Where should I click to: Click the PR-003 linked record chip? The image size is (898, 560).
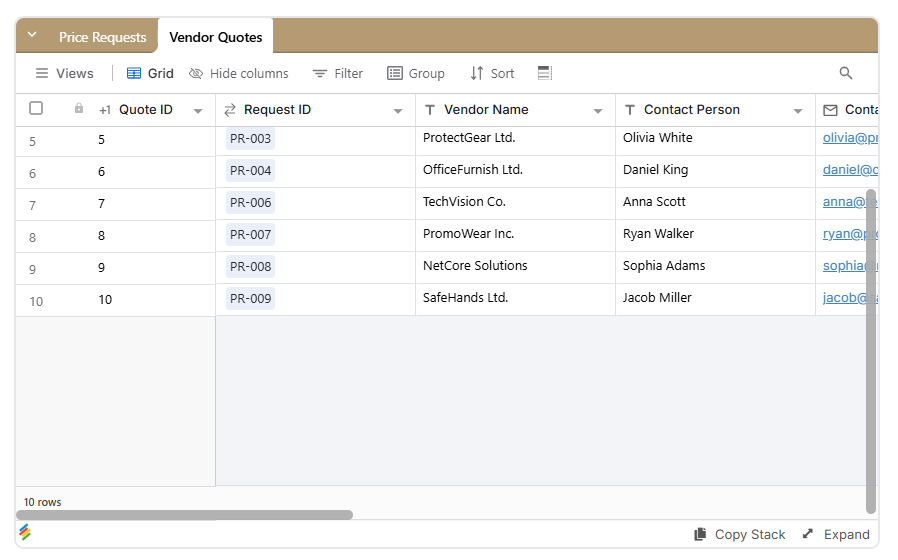(250, 139)
